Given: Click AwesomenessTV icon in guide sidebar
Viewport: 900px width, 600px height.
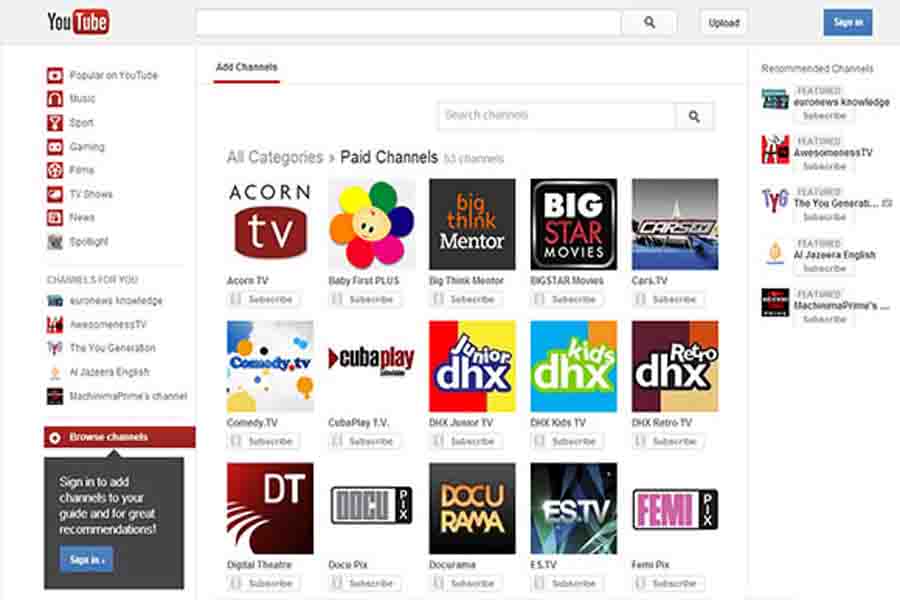Looking at the screenshot, I should tap(55, 324).
